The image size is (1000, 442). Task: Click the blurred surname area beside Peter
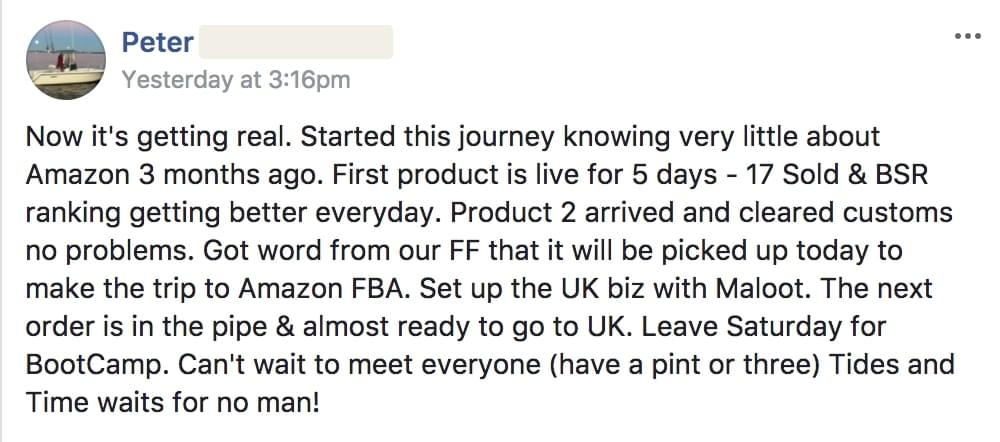[x=295, y=43]
